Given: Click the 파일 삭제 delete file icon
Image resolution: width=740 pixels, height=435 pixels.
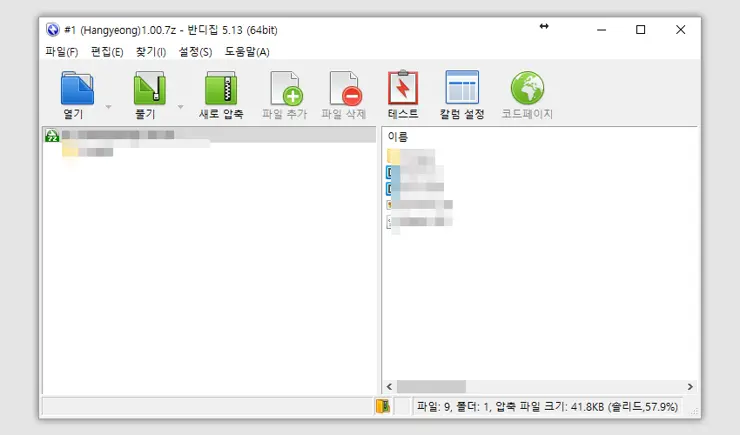Looking at the screenshot, I should point(345,88).
